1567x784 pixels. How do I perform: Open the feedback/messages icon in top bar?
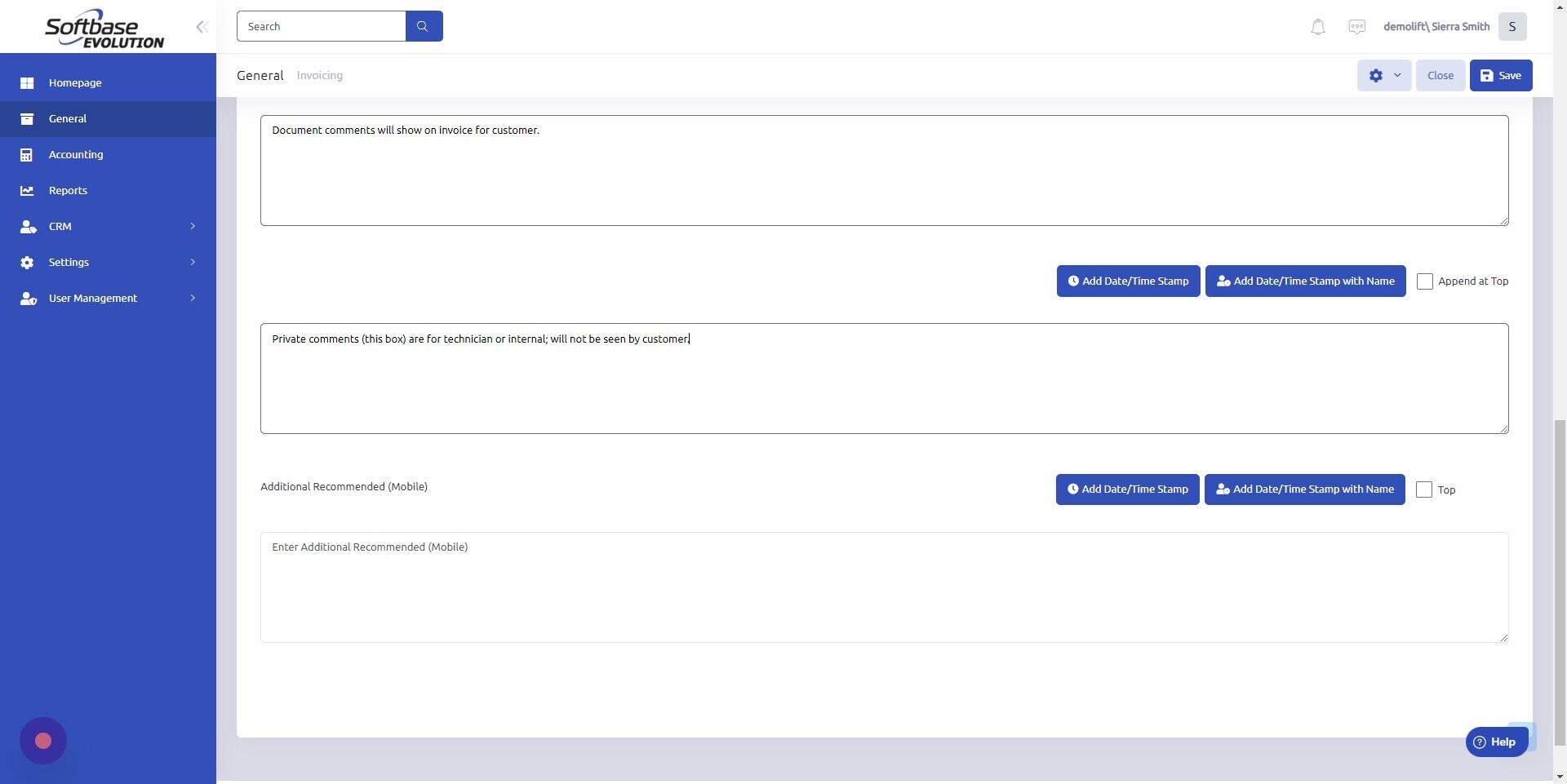coord(1356,26)
